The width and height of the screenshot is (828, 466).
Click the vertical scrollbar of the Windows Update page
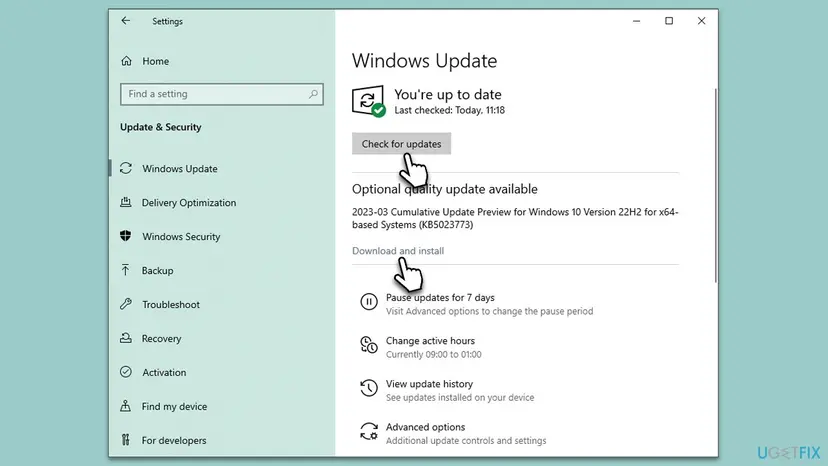(716, 185)
